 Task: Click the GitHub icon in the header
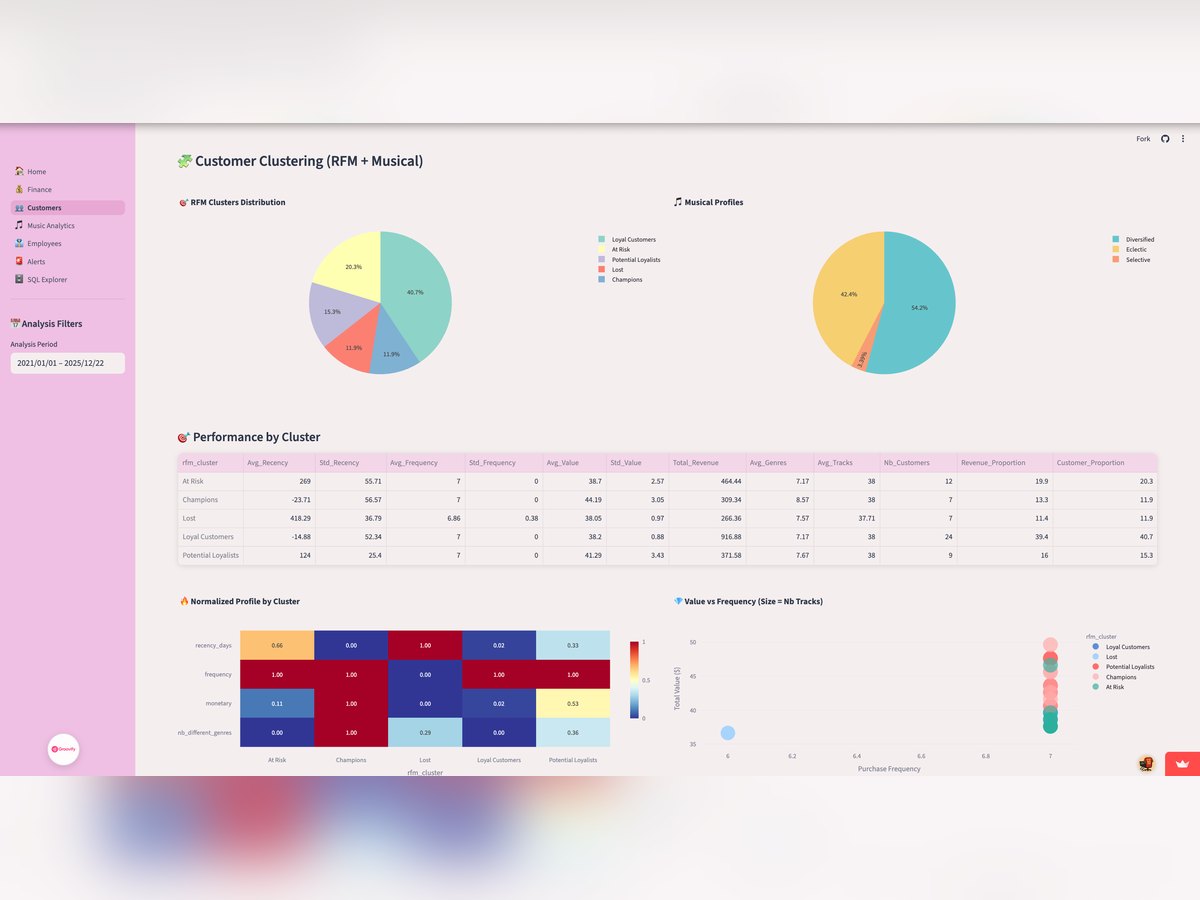tap(1164, 139)
